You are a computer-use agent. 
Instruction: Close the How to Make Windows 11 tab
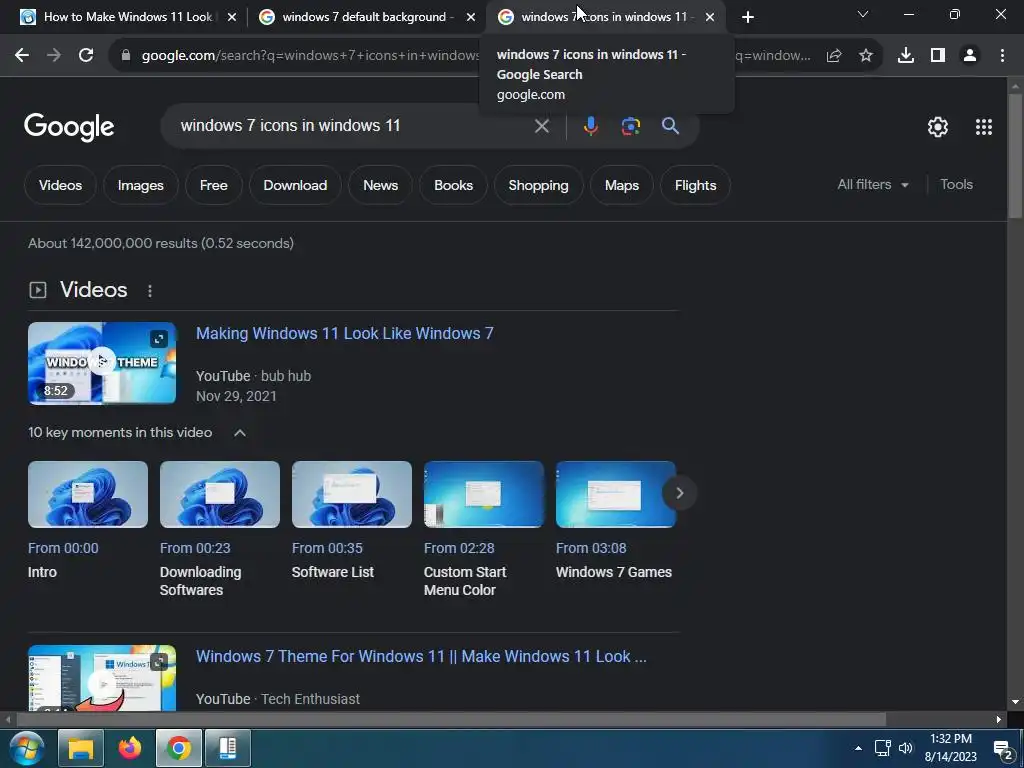(x=232, y=17)
